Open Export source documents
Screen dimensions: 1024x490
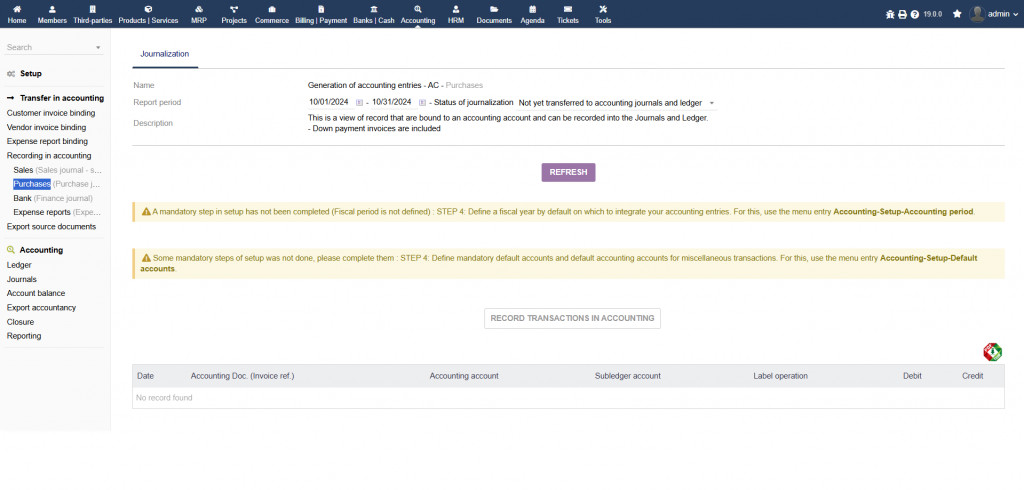pos(51,227)
